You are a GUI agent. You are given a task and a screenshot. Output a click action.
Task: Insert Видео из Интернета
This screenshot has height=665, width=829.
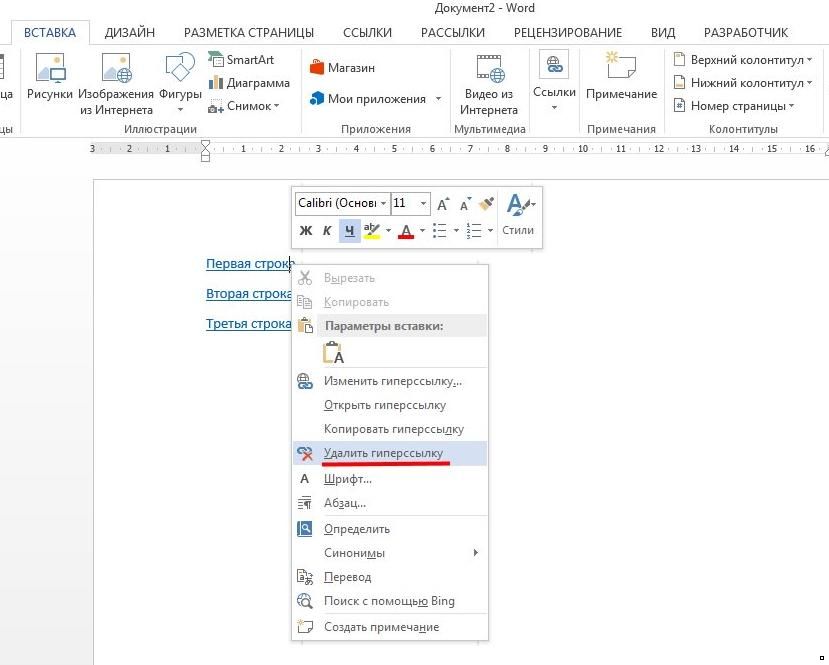[489, 85]
